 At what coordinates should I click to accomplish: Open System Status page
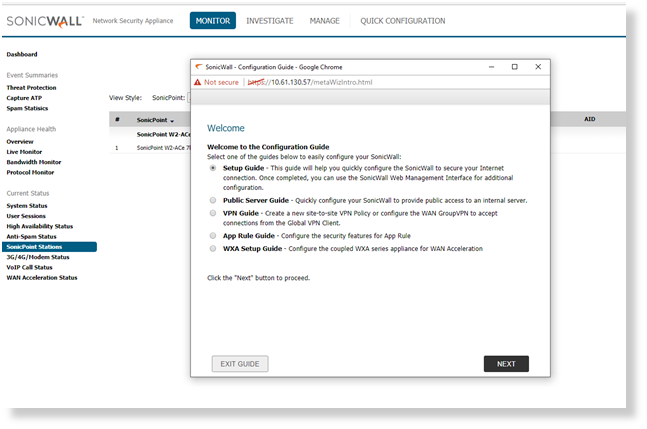coord(27,206)
